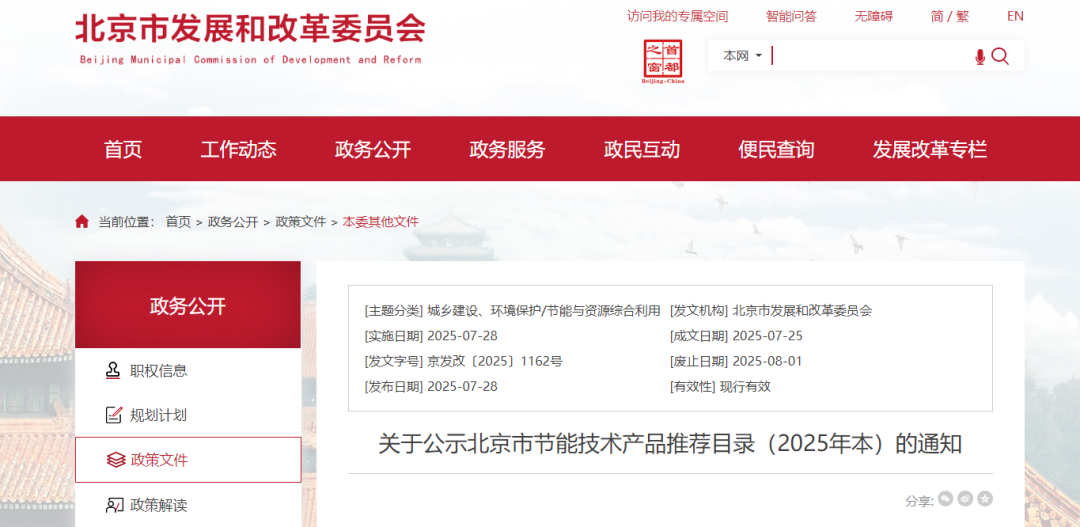Viewport: 1080px width, 527px height.
Task: Click 智能问答 link
Action: click(791, 16)
